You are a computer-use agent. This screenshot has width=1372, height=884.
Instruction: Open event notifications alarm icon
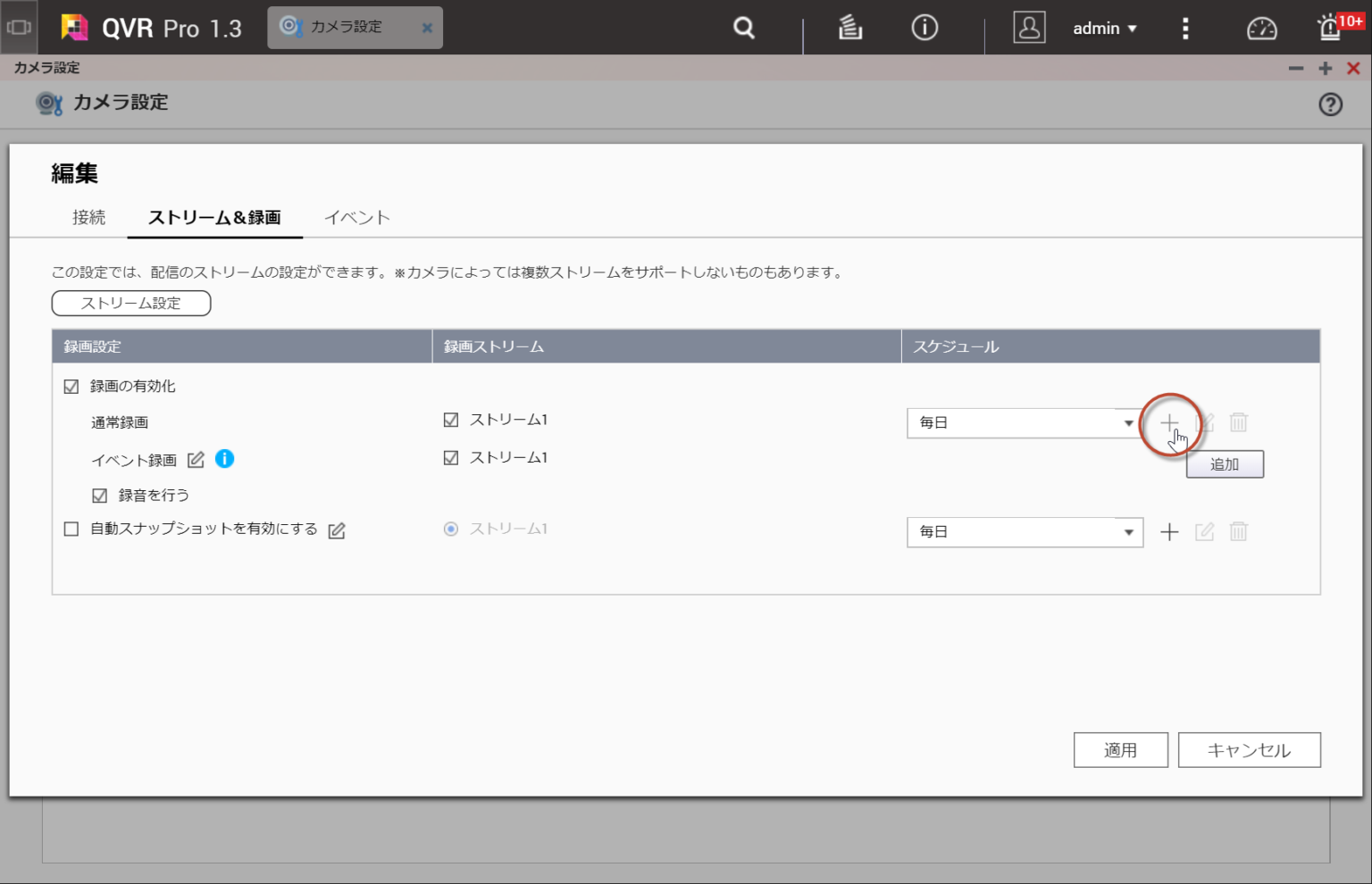(x=1331, y=28)
